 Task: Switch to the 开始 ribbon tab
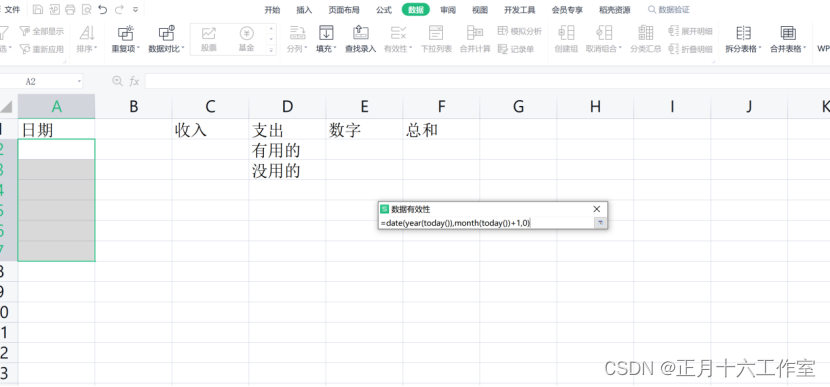point(272,10)
